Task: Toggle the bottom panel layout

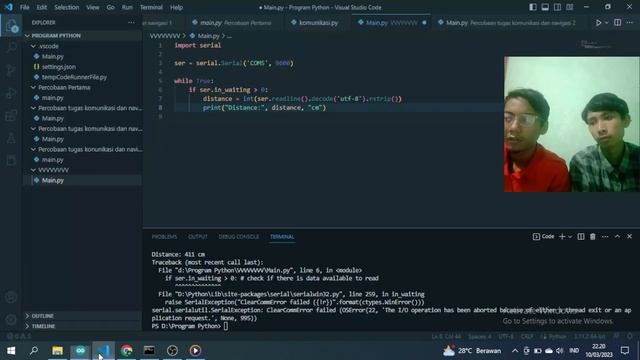Action: coord(545,7)
